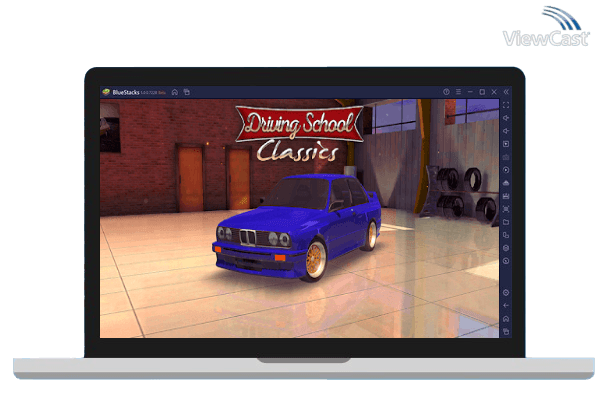Click the Android back arrow in sidebar
The height and width of the screenshot is (414, 602).
point(506,306)
